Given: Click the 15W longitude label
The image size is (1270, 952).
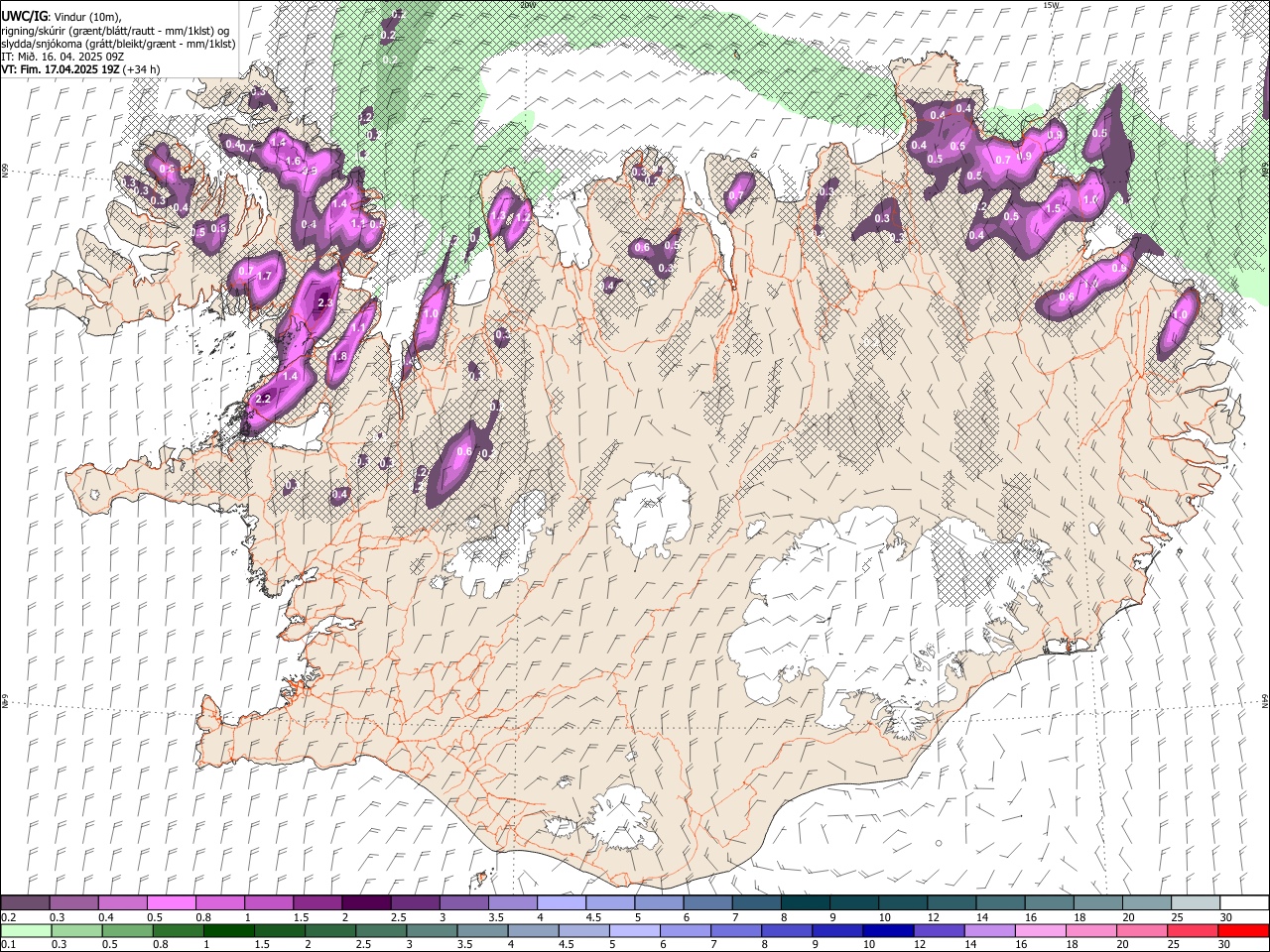Looking at the screenshot, I should pyautogui.click(x=1051, y=4).
